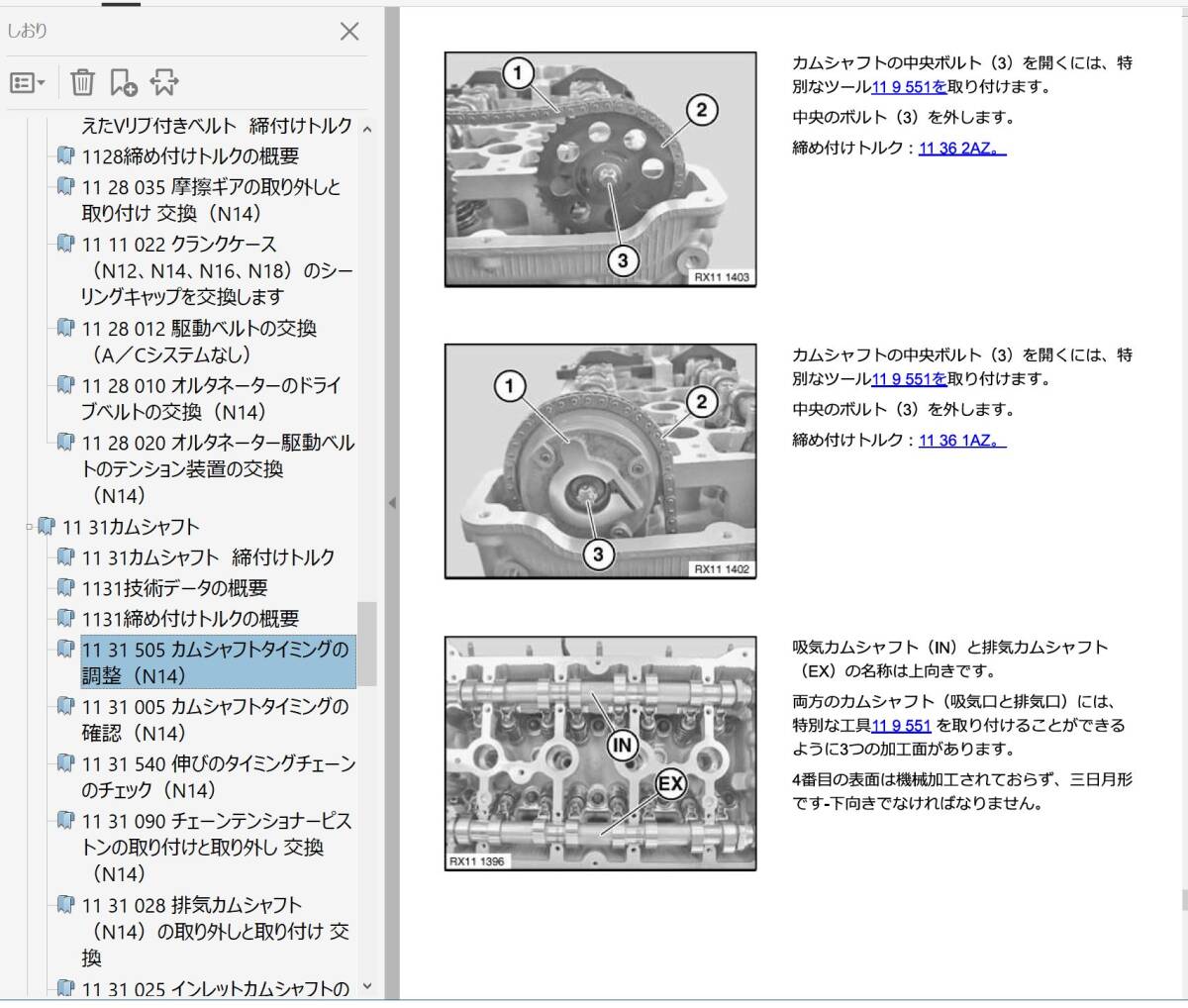Click the RX11 1402 VANOS unit image
The width and height of the screenshot is (1188, 1008).
coord(601,461)
